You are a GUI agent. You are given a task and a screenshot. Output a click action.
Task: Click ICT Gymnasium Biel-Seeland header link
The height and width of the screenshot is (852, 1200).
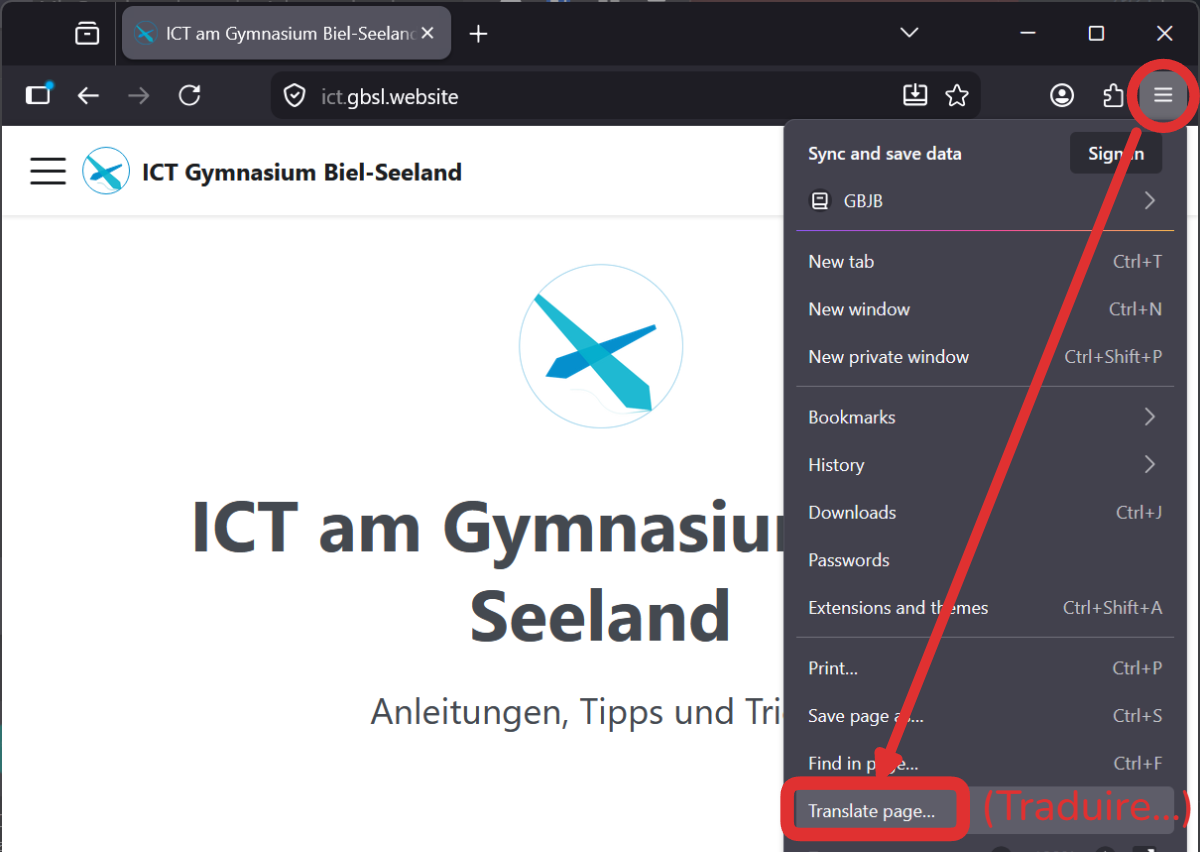[302, 172]
